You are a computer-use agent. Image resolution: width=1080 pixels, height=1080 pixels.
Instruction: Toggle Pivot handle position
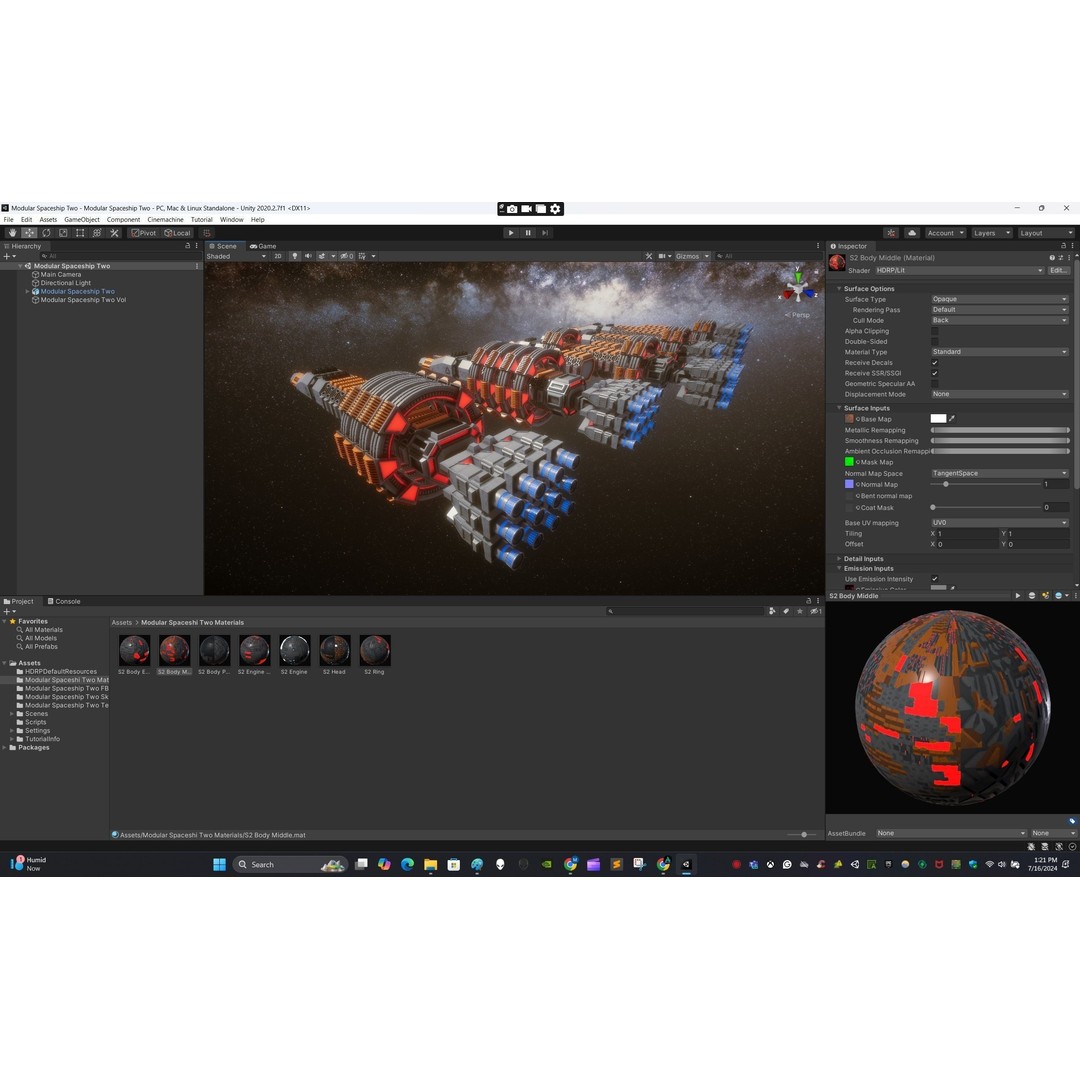click(x=144, y=233)
